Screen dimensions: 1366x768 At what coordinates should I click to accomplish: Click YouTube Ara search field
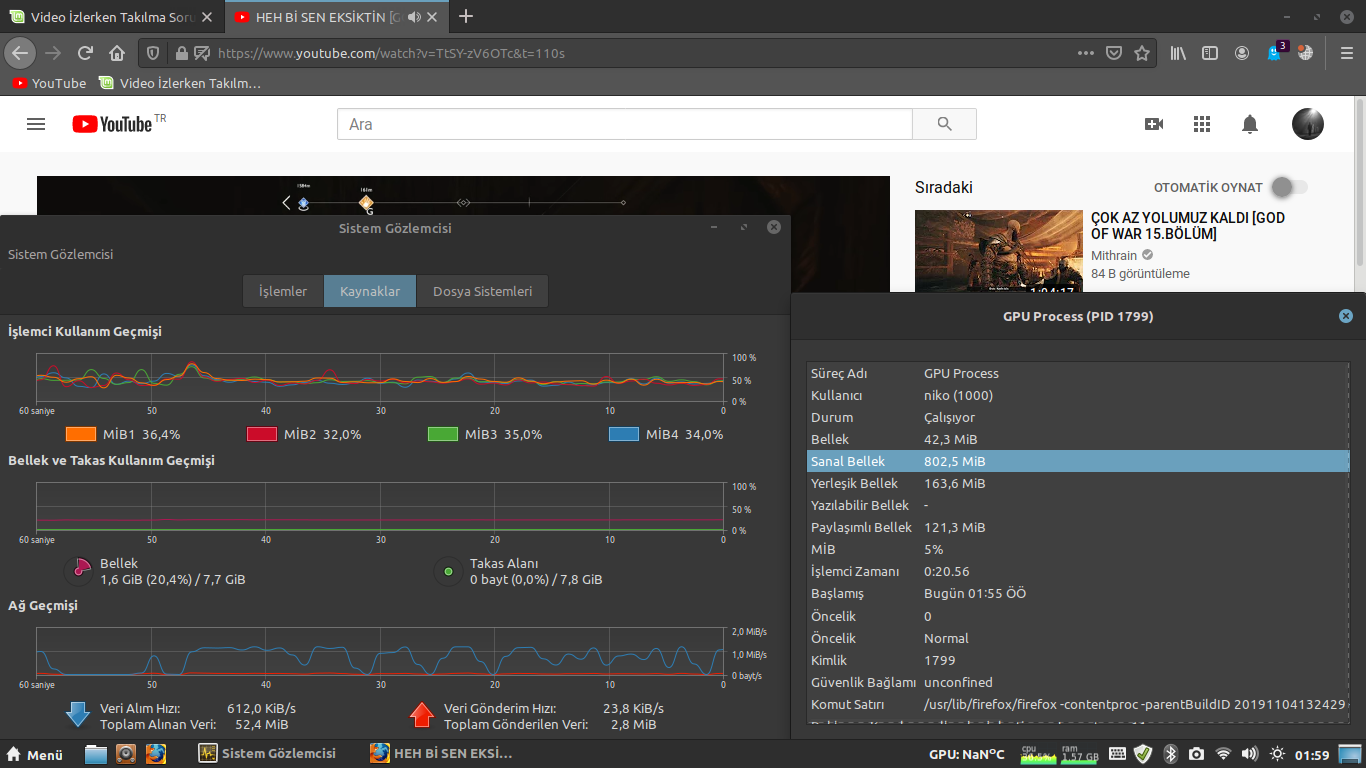click(x=625, y=124)
